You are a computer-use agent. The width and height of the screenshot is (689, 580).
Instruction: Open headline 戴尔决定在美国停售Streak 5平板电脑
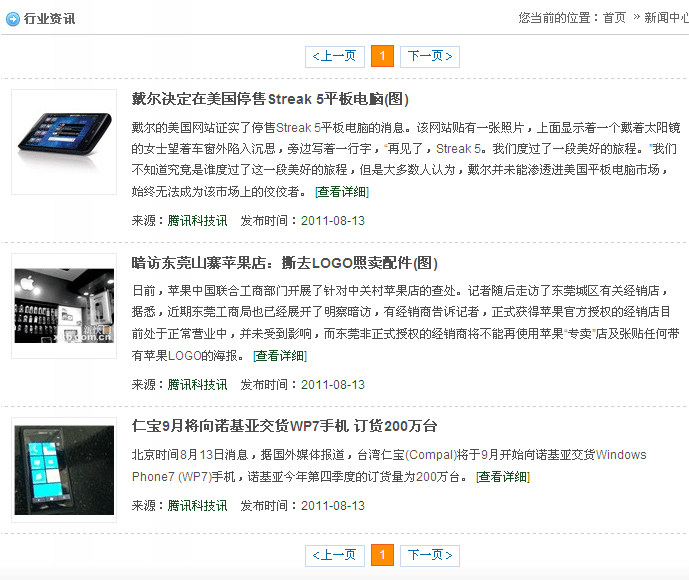[x=270, y=99]
